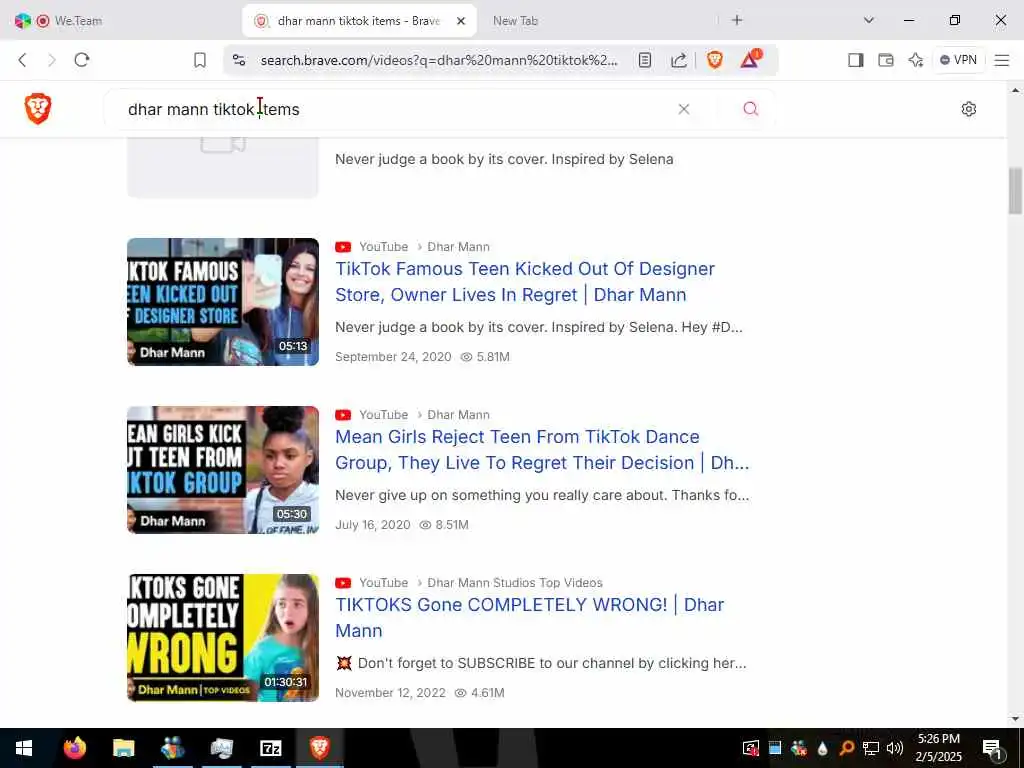Click '4.61M' view count text
Screen dimensions: 1024x768
[x=488, y=692]
